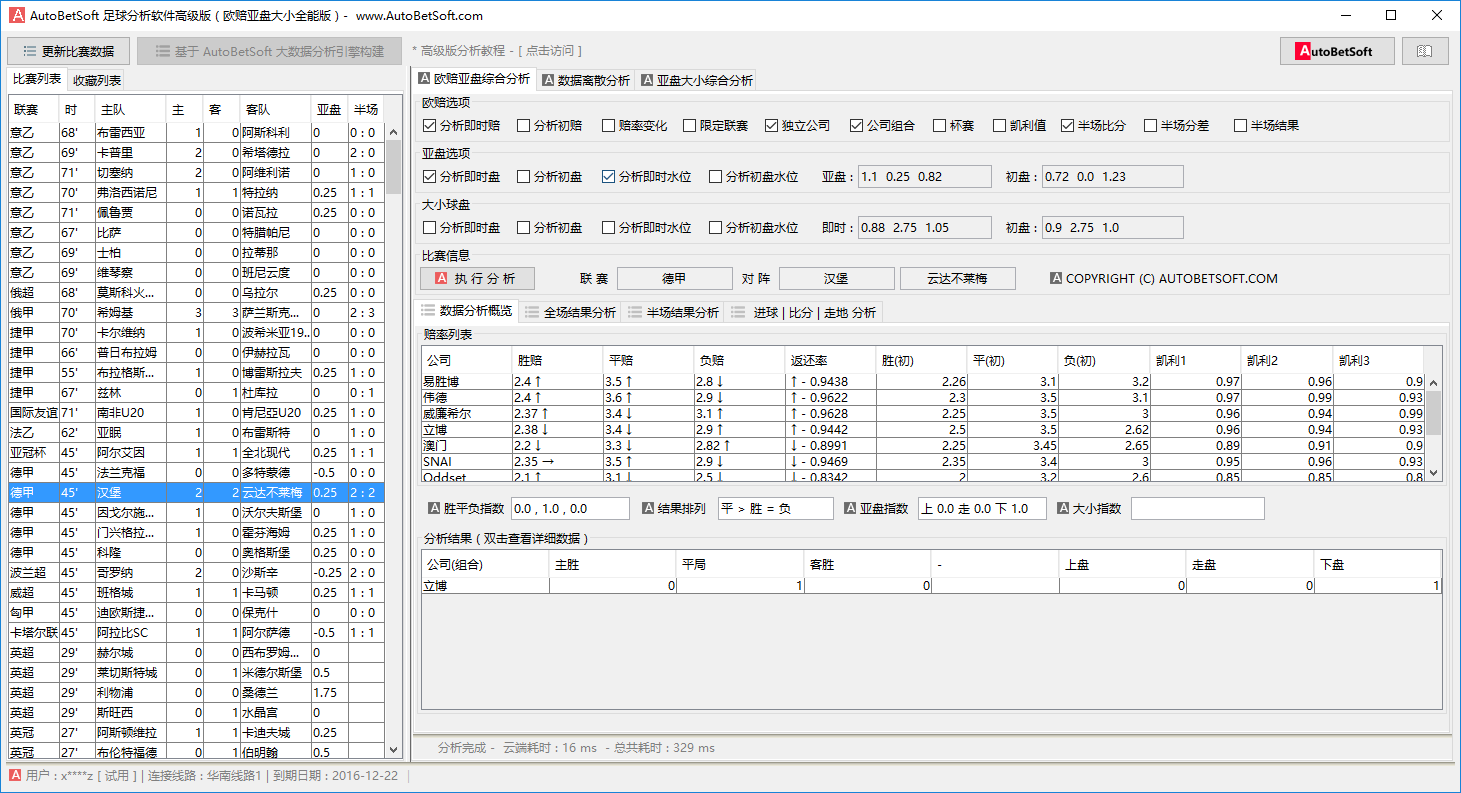Screen dimensions: 1461x793
Task: Click the AutoBetSoft logo button
Action: (x=1337, y=51)
